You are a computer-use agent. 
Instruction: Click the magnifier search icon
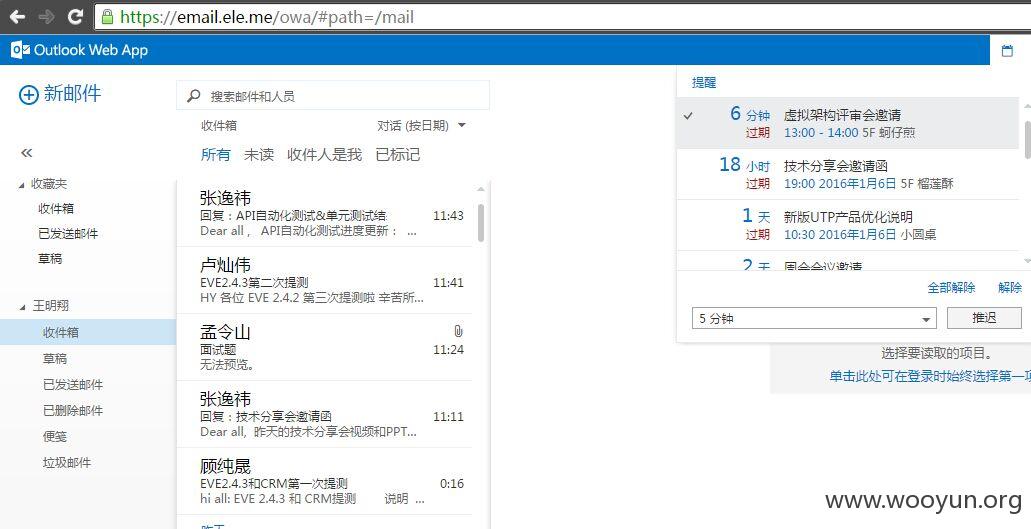(193, 96)
